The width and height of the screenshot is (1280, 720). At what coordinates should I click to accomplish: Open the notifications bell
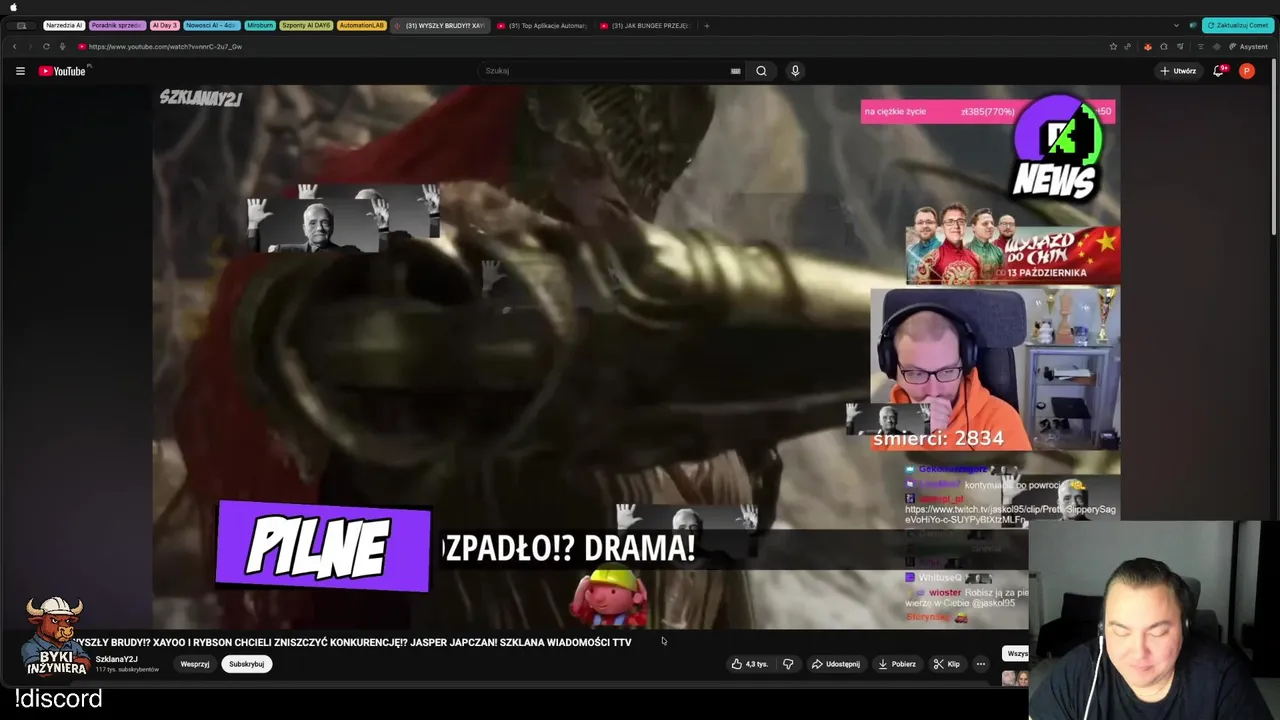(1219, 71)
